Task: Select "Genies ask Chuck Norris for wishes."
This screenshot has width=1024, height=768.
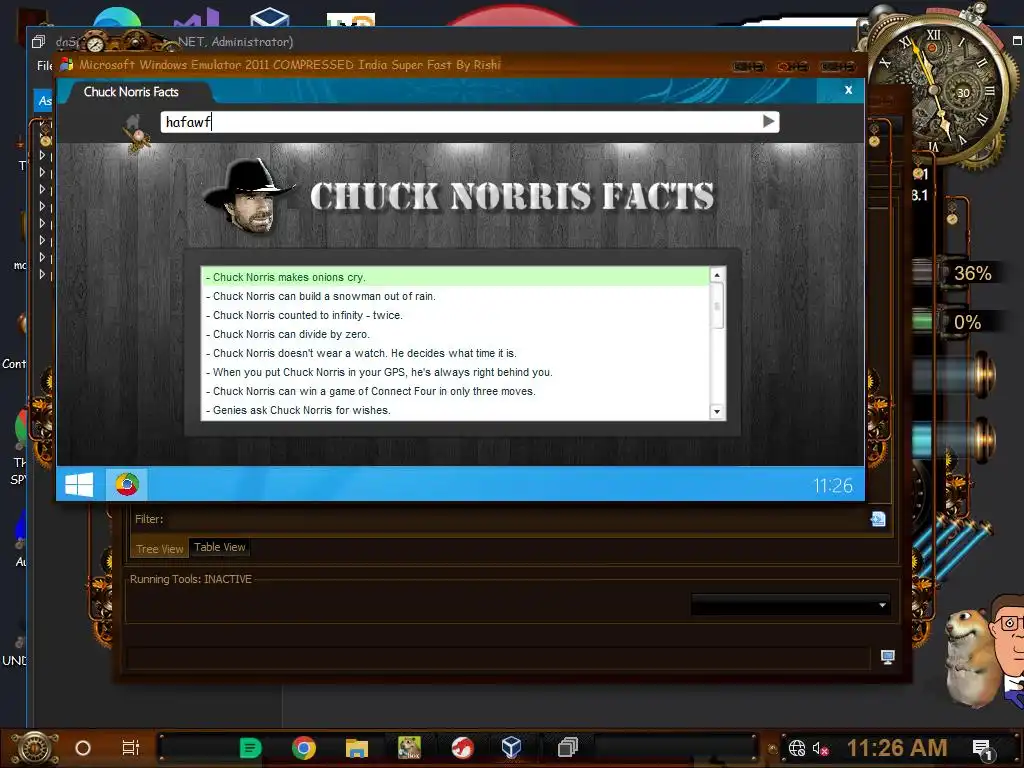Action: pos(455,409)
